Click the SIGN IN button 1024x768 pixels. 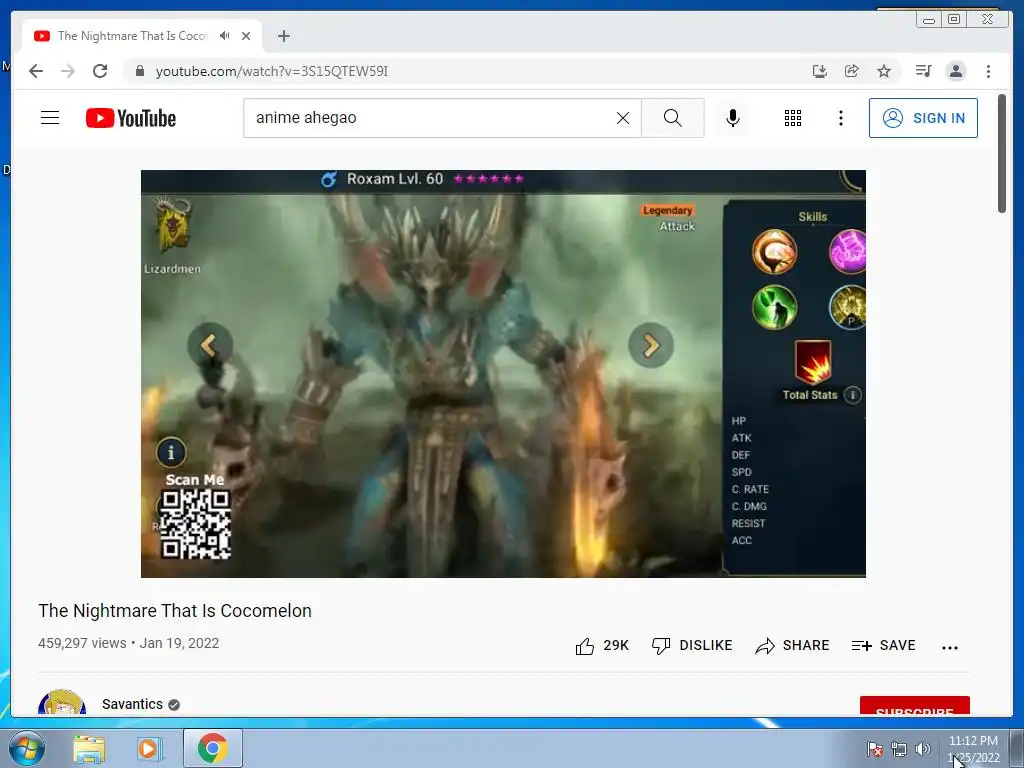pyautogui.click(x=923, y=118)
